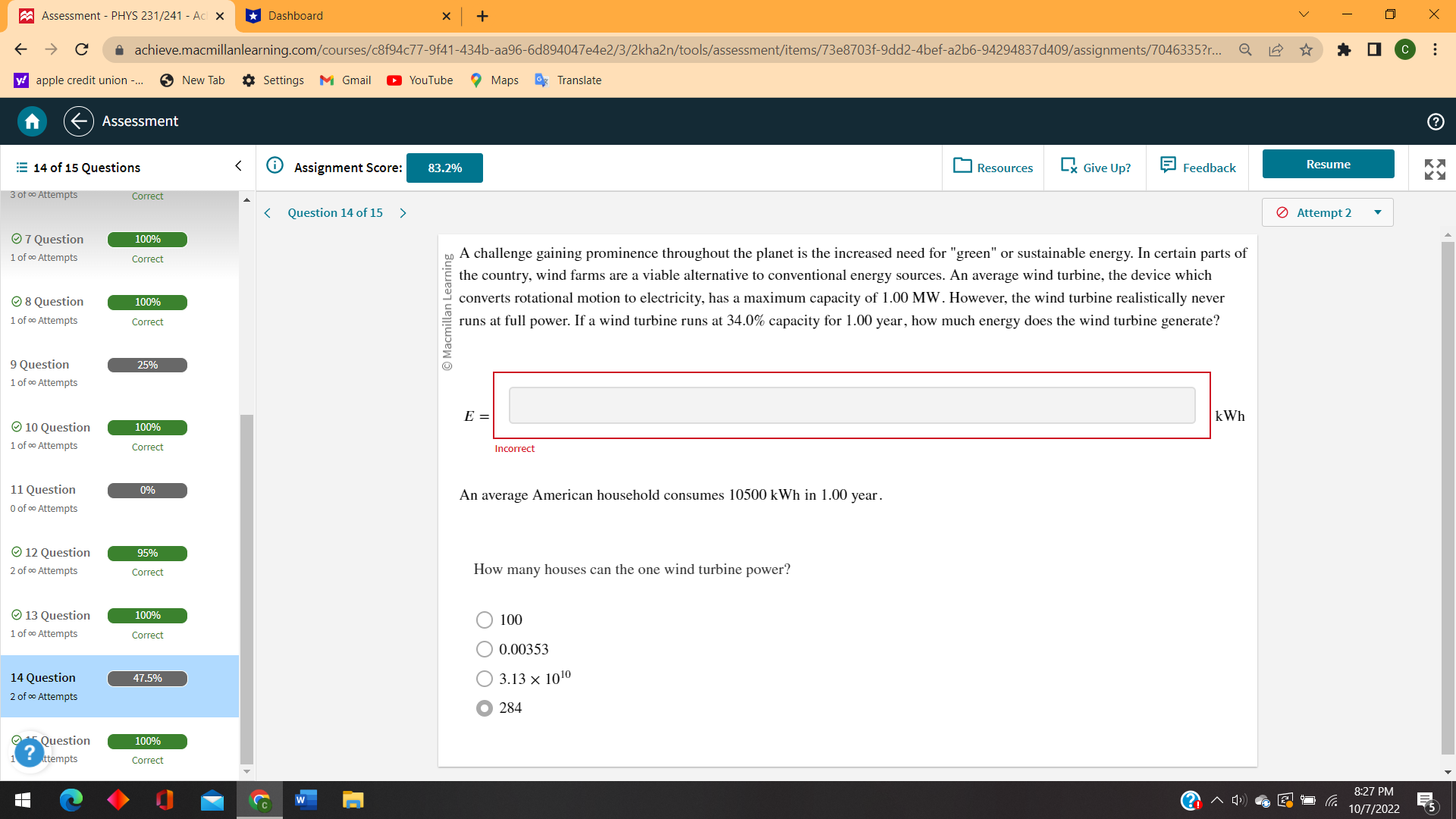
Task: Click the Feedback speech-bubble icon
Action: (1168, 165)
